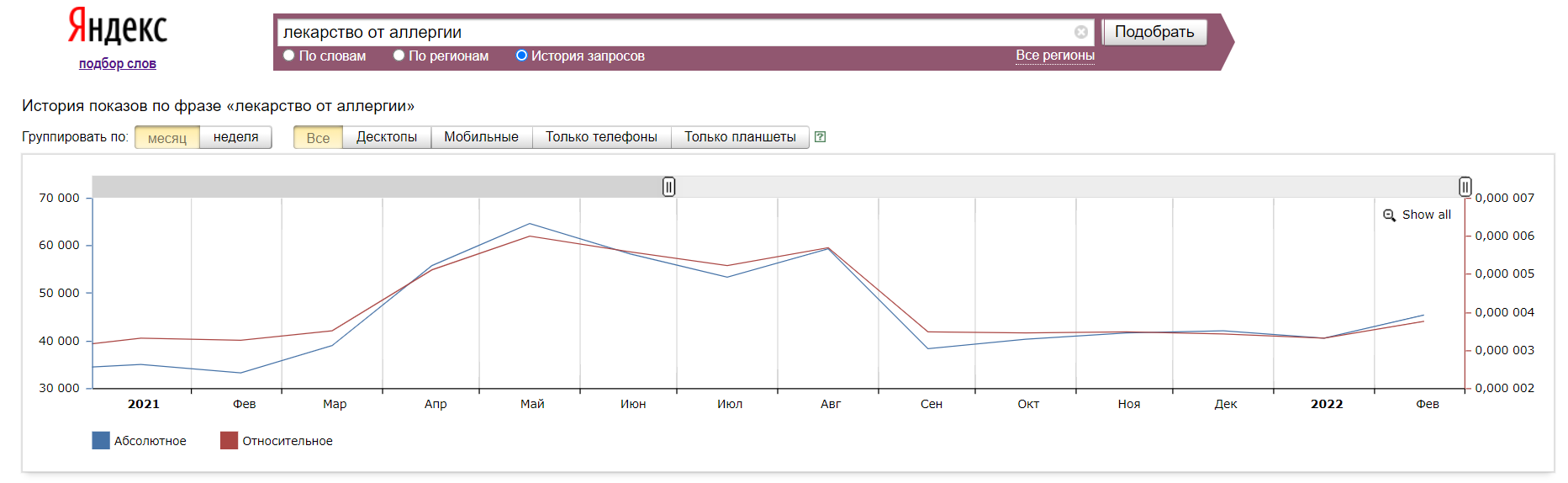
Task: Select the По регионам radio button
Action: point(399,56)
